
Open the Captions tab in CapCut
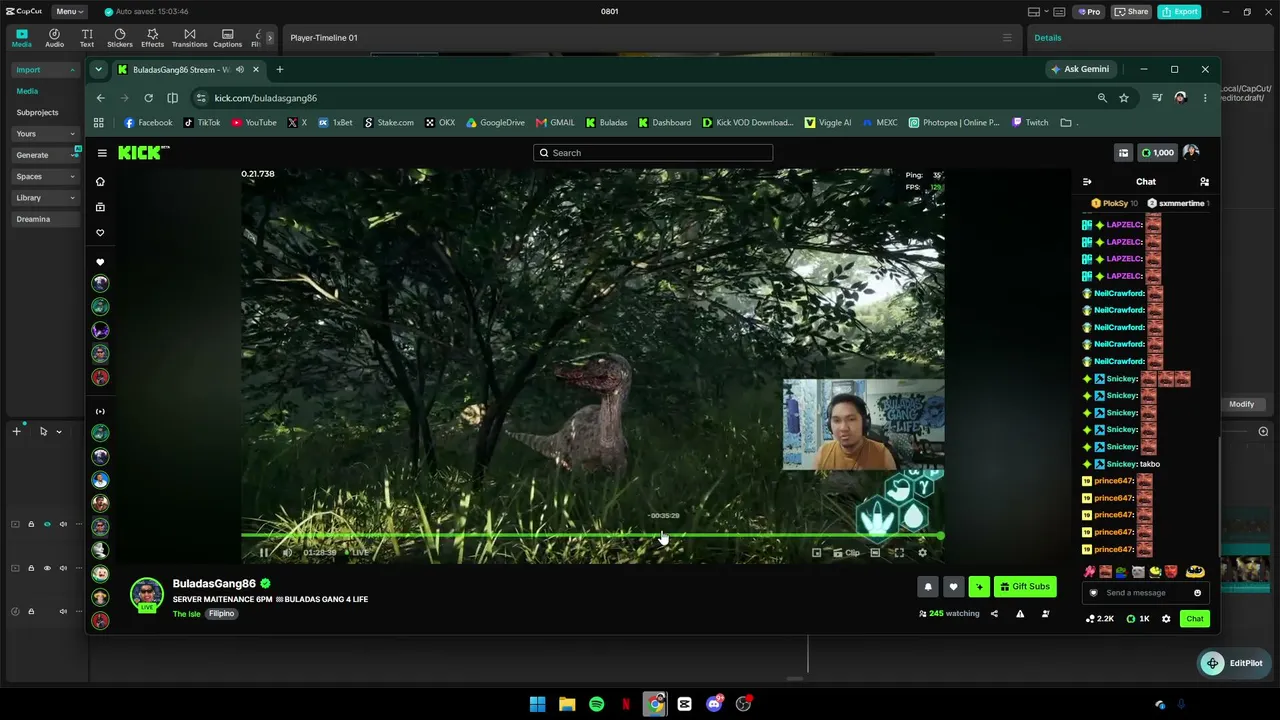pos(227,38)
